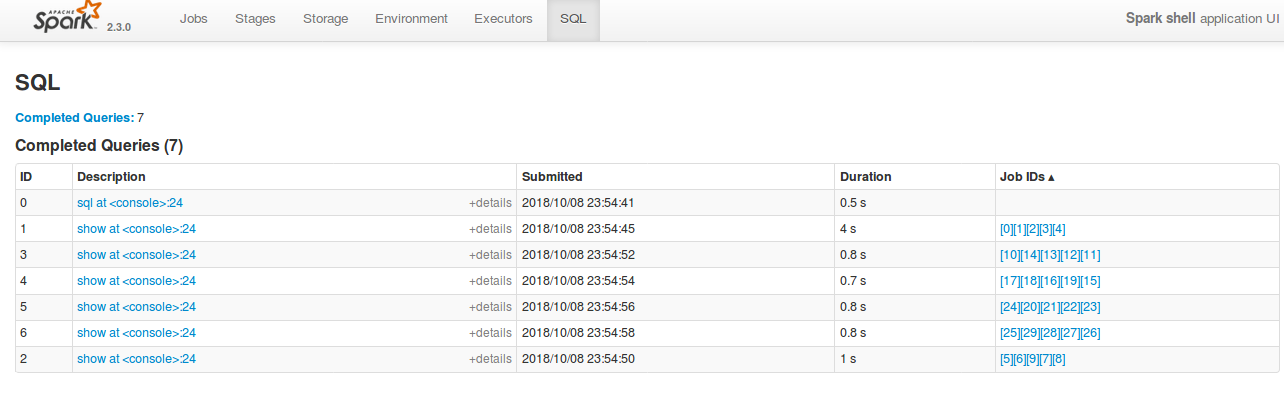This screenshot has height=403, width=1284.
Task: Open job link [19]
Action: (1070, 281)
